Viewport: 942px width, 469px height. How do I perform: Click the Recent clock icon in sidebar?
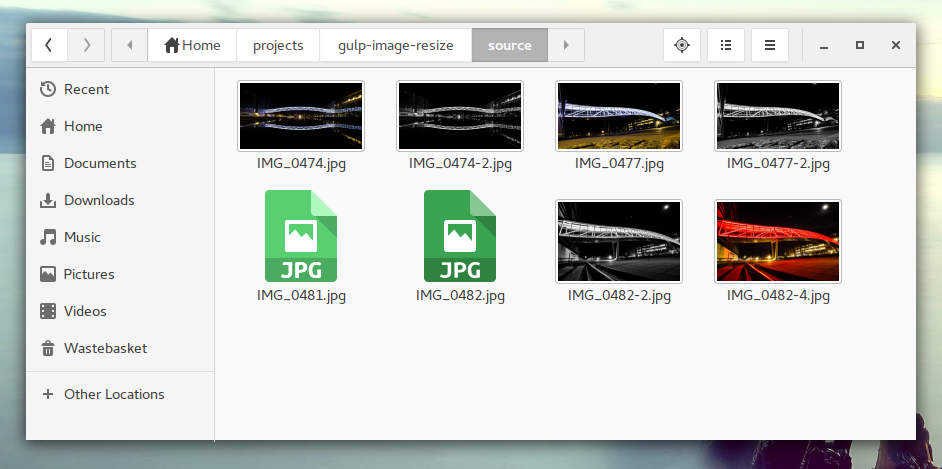(48, 89)
